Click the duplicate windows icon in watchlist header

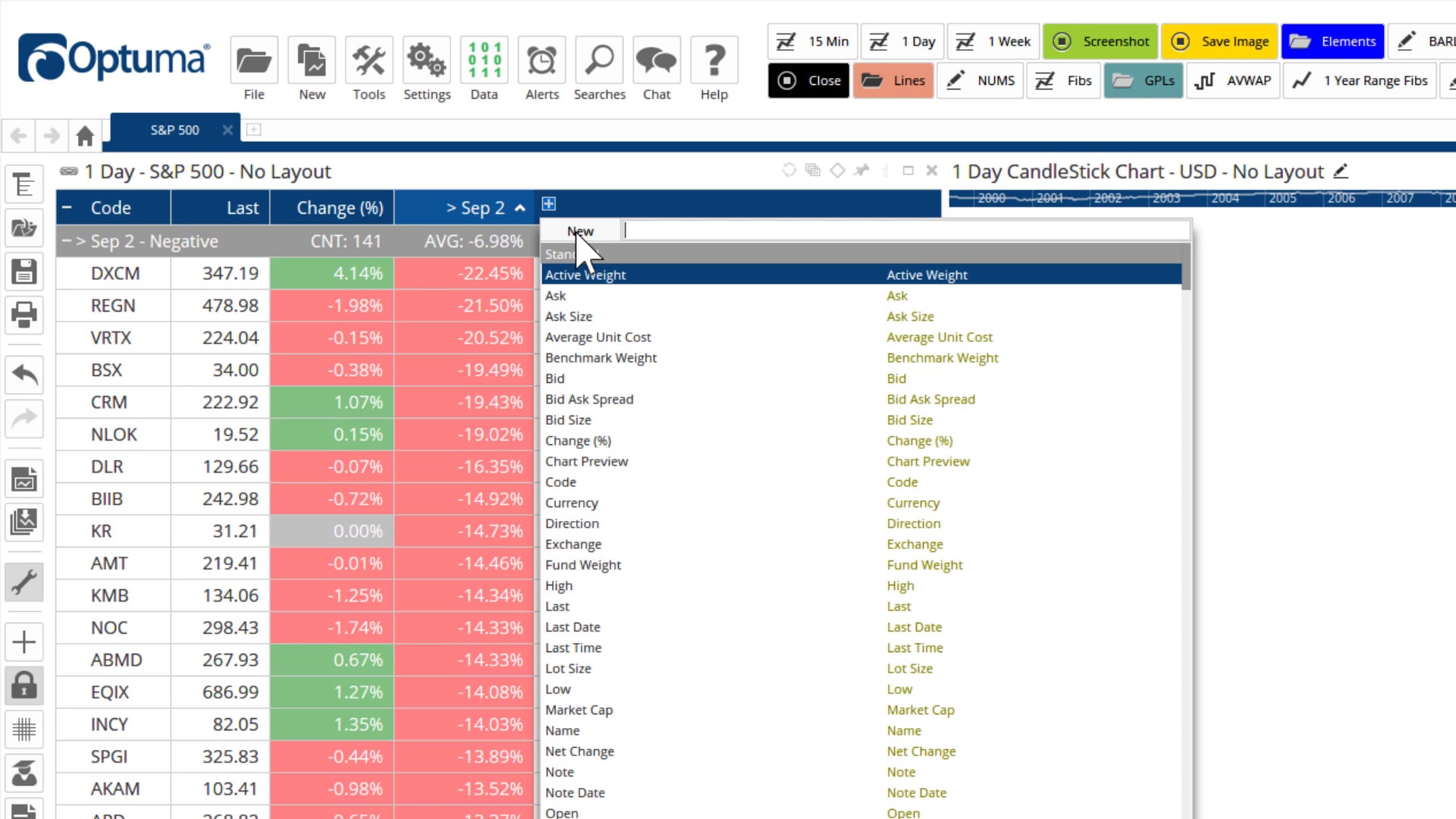[x=813, y=170]
